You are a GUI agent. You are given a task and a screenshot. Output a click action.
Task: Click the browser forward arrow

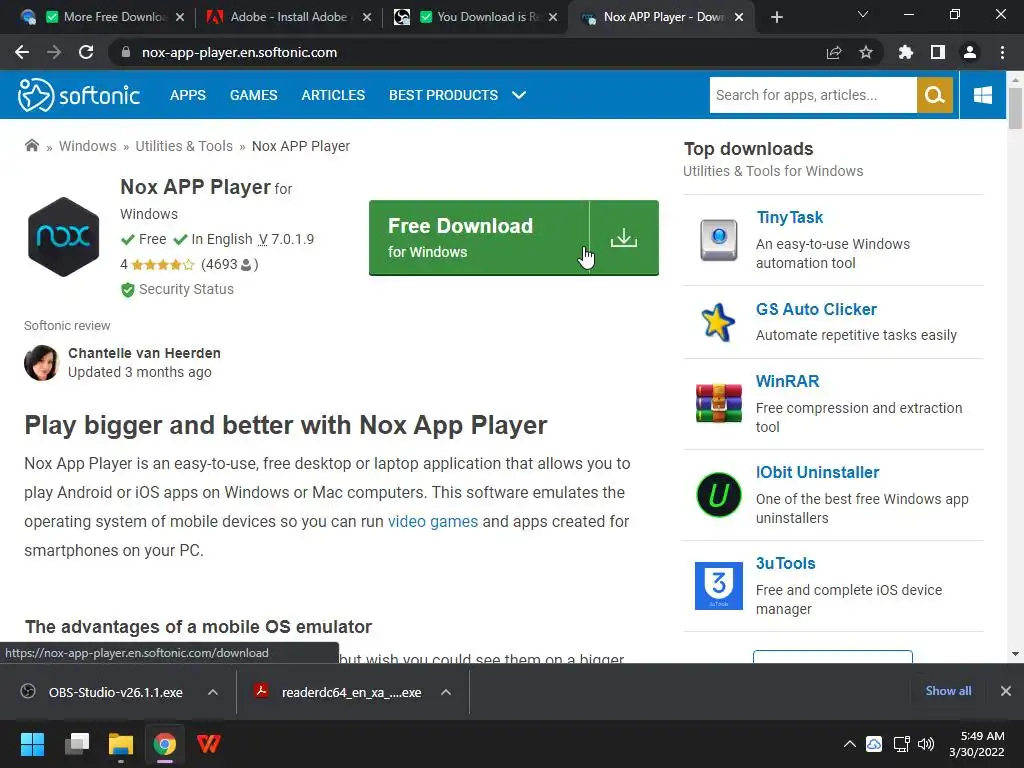click(x=54, y=52)
